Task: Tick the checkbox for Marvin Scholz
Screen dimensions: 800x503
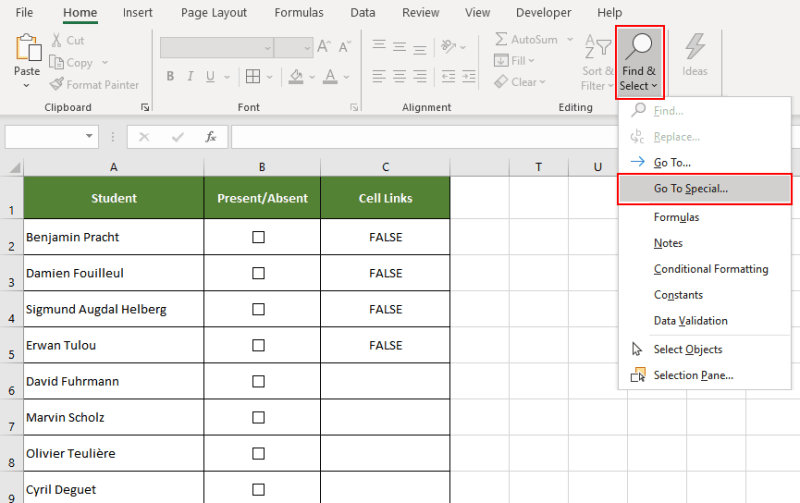Action: tap(259, 418)
